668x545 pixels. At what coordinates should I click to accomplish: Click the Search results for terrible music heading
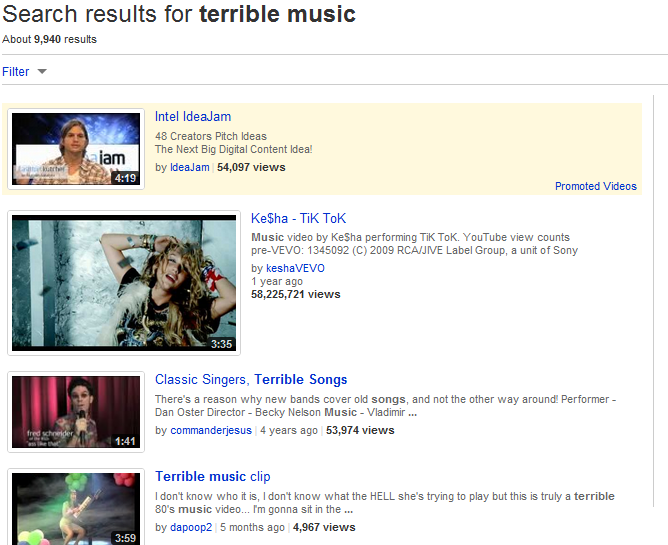179,14
